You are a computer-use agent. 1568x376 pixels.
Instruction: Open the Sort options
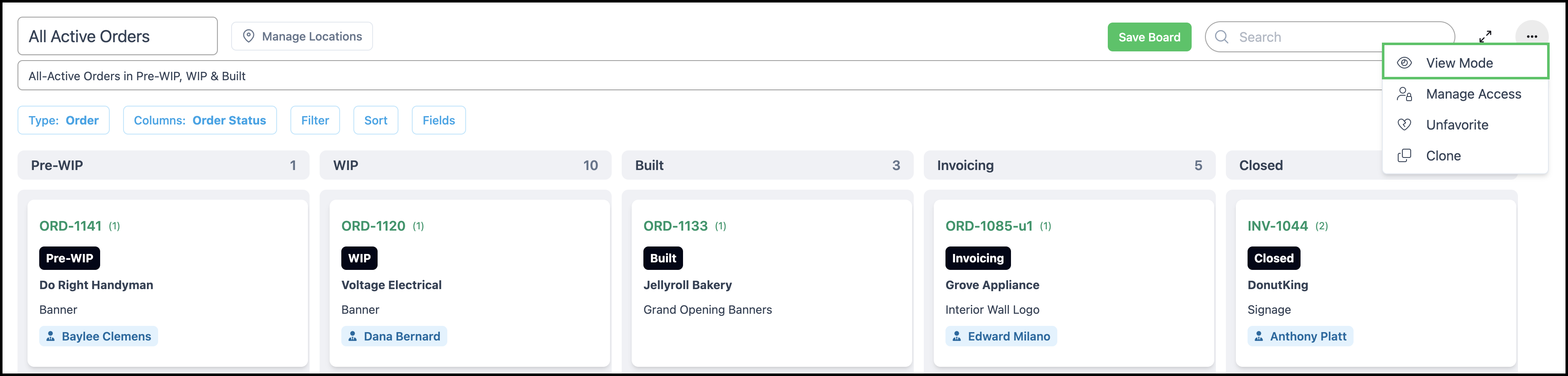pos(376,120)
